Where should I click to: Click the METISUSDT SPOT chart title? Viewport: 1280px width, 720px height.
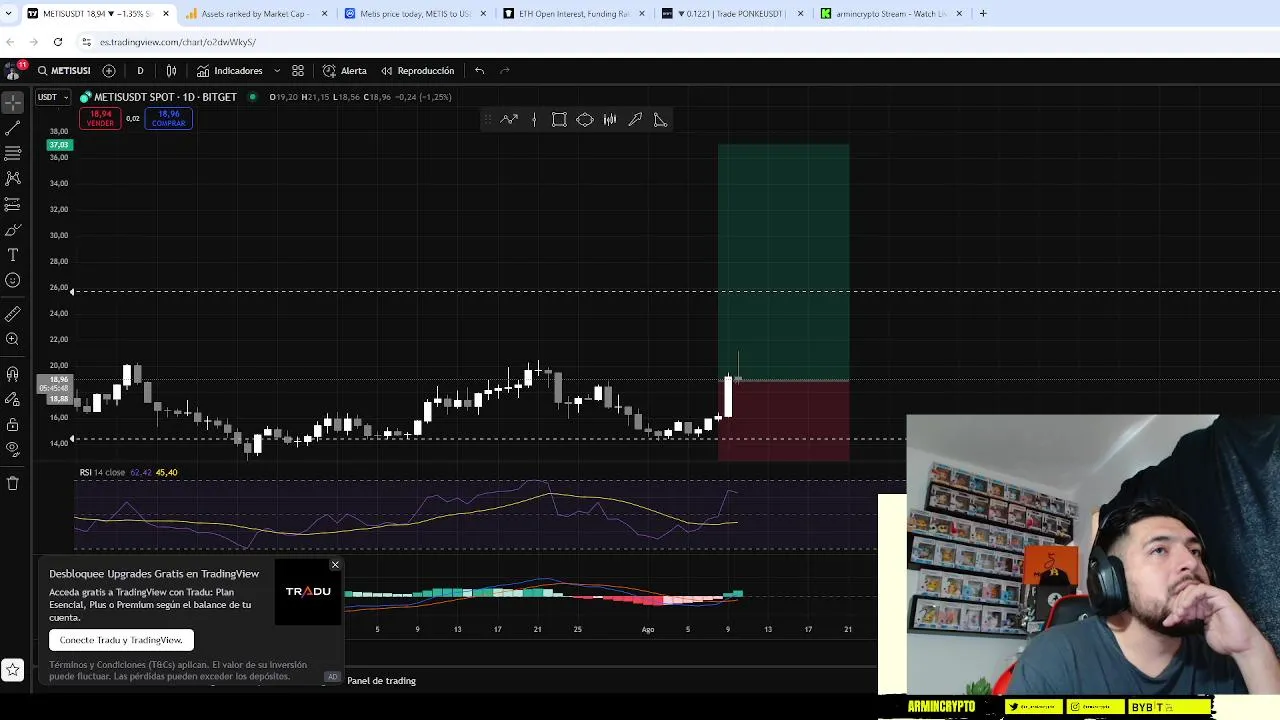click(x=165, y=97)
